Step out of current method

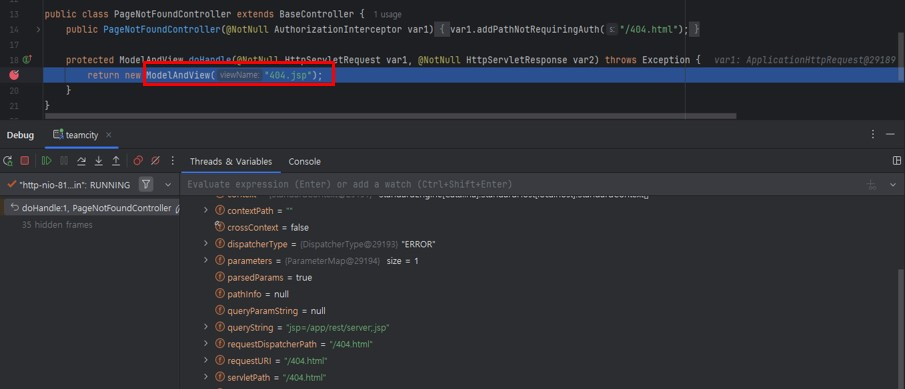coord(116,161)
